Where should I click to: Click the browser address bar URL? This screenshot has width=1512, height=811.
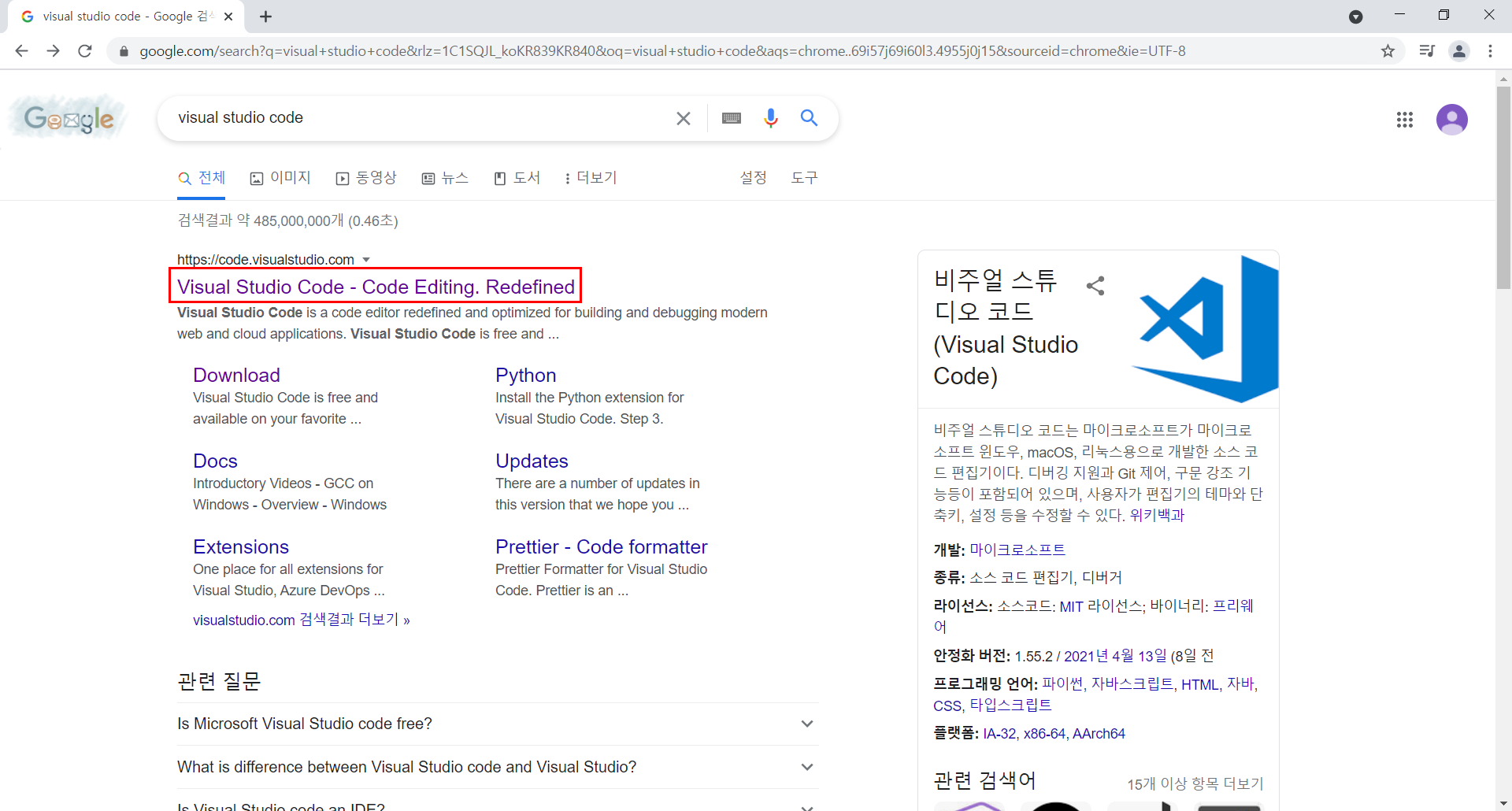(662, 51)
